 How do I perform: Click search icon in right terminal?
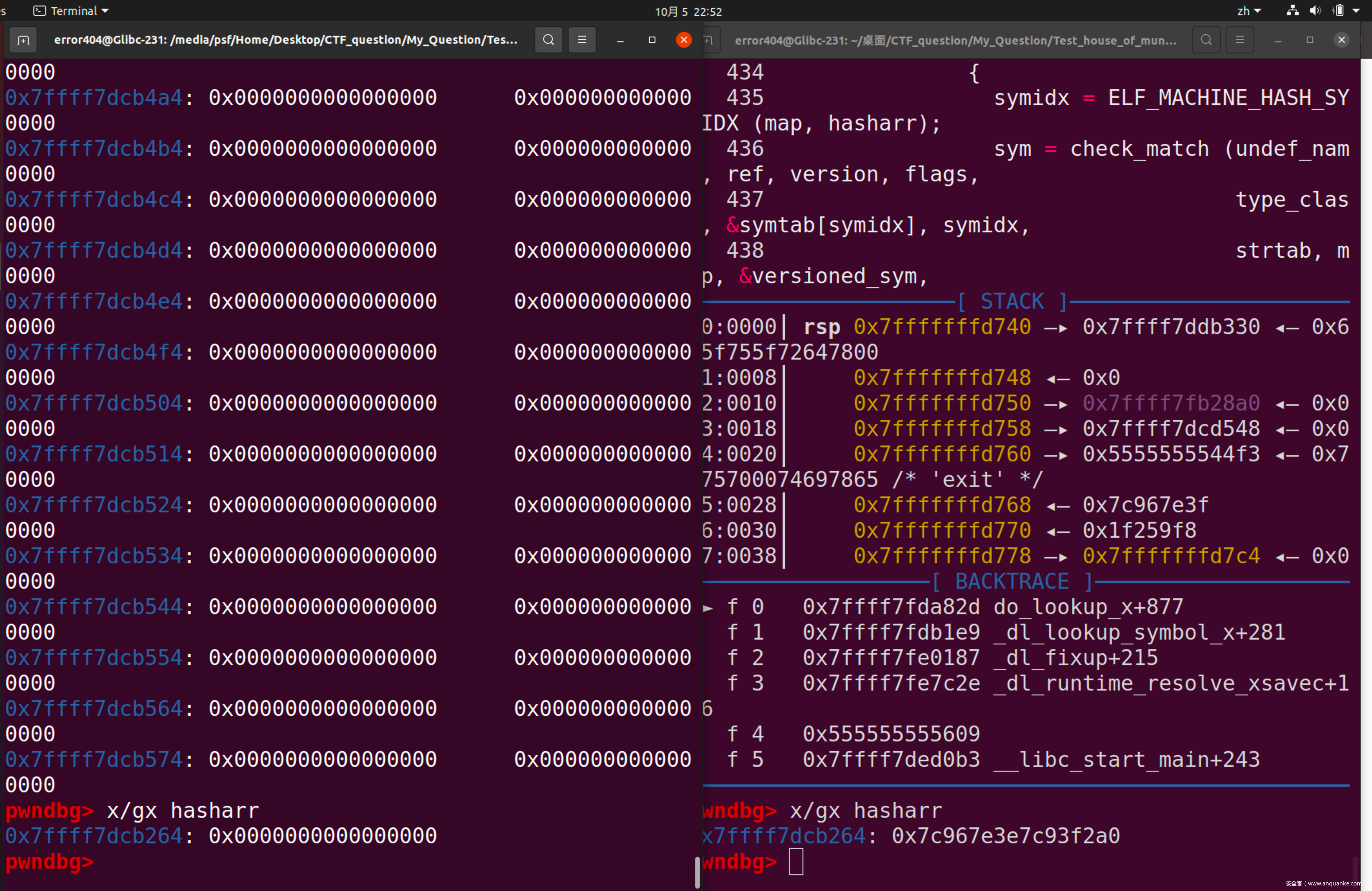coord(1206,40)
